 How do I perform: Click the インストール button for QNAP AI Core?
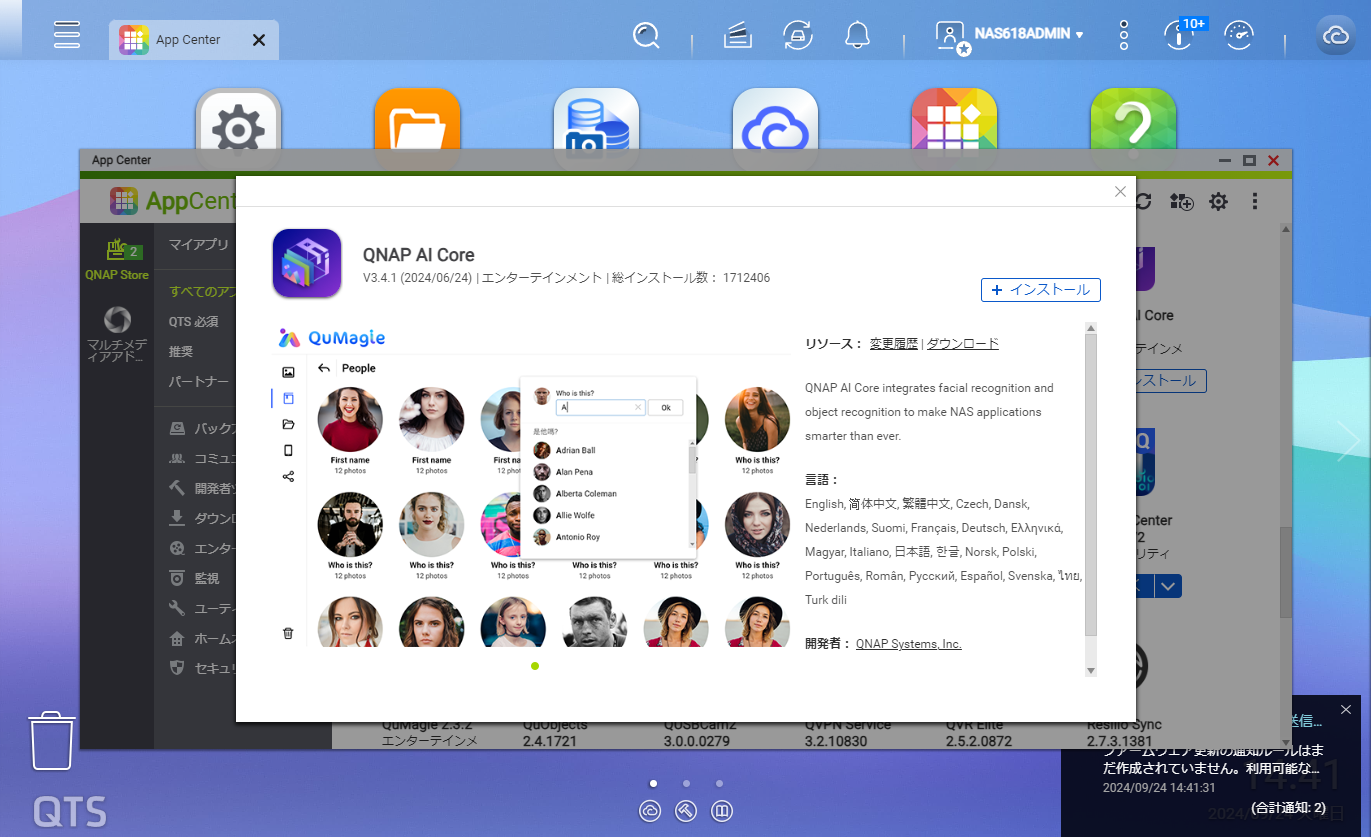(1041, 290)
